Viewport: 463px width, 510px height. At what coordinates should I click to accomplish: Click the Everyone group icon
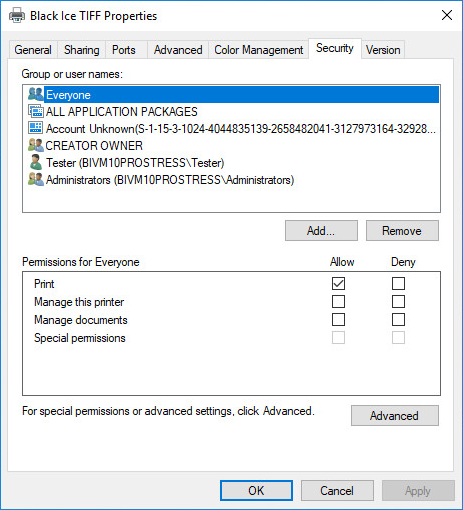[36, 94]
